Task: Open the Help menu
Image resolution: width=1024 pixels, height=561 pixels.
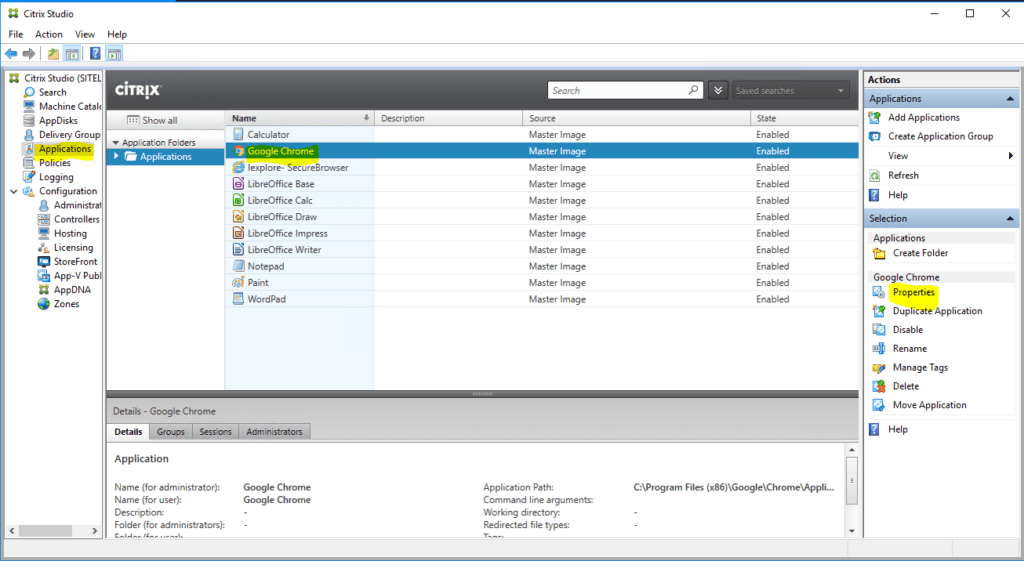Action: click(x=117, y=34)
